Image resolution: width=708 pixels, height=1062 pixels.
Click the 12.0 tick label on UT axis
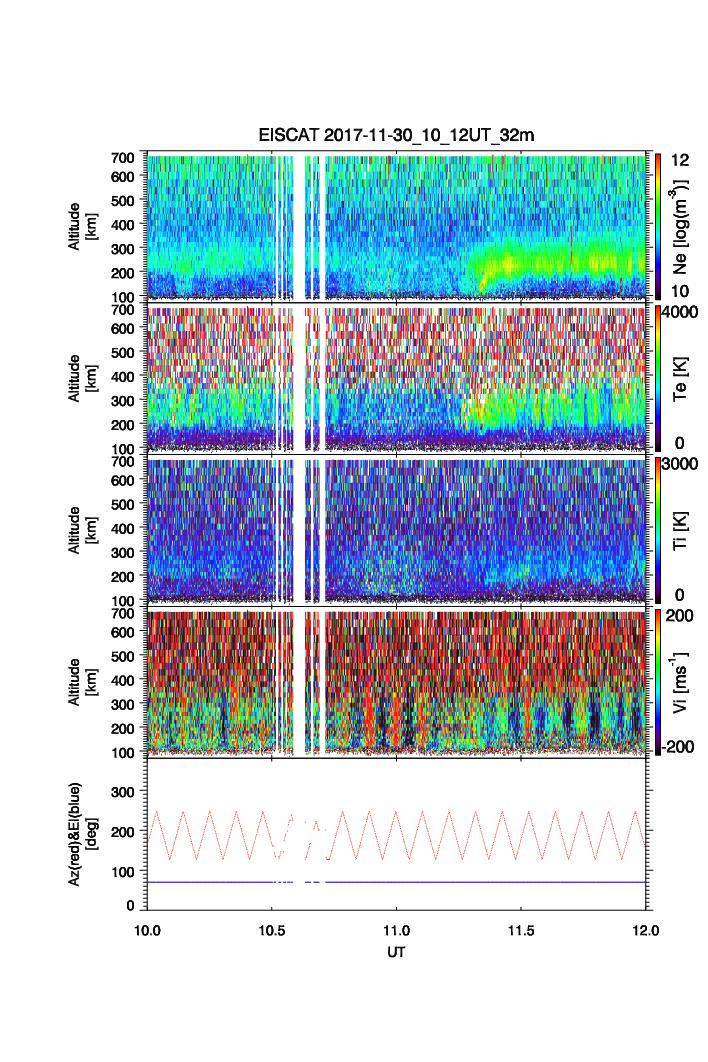[646, 929]
